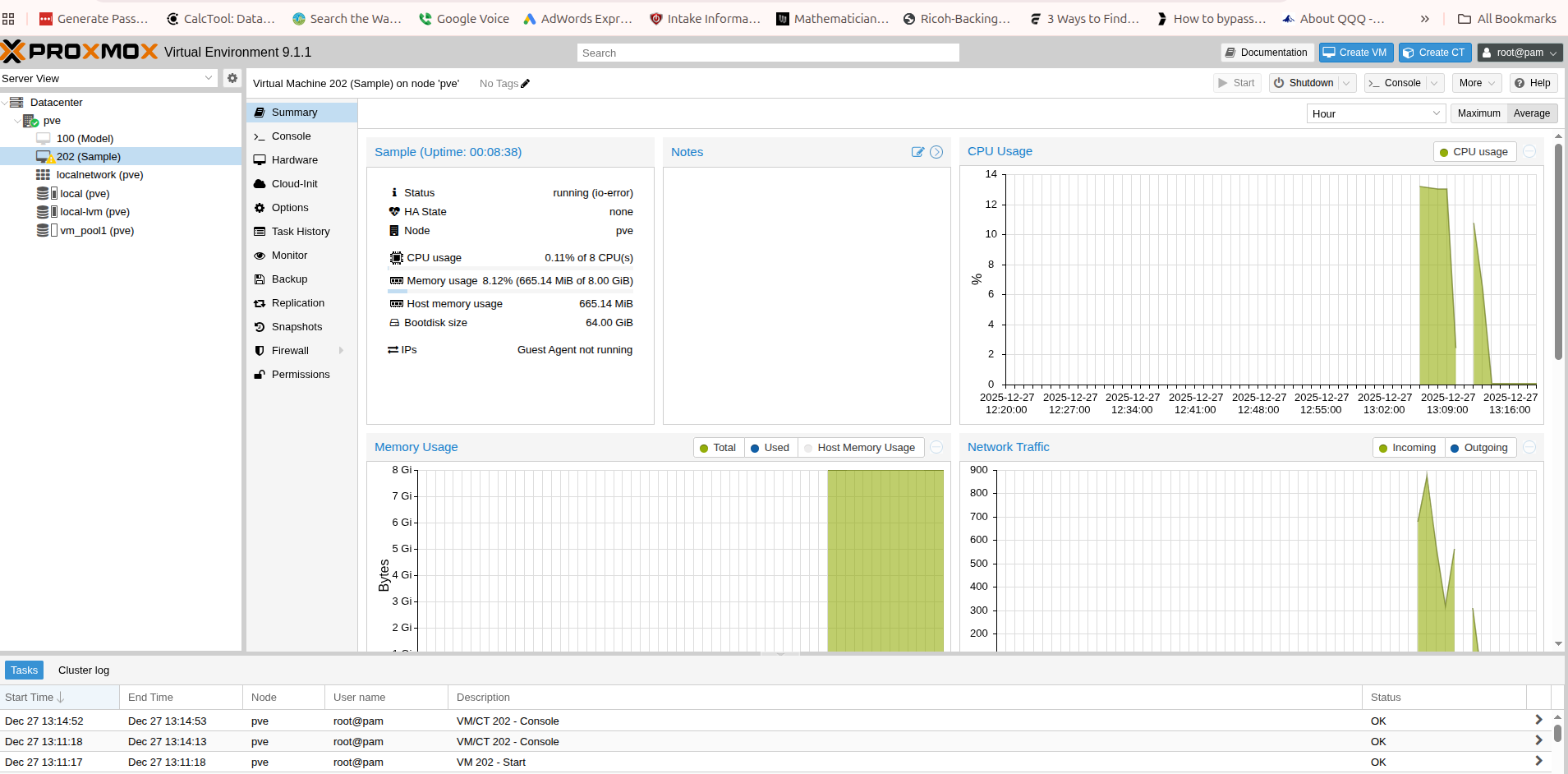
Task: Collapse the Network Traffic panel with its minus icon
Action: (x=1529, y=447)
